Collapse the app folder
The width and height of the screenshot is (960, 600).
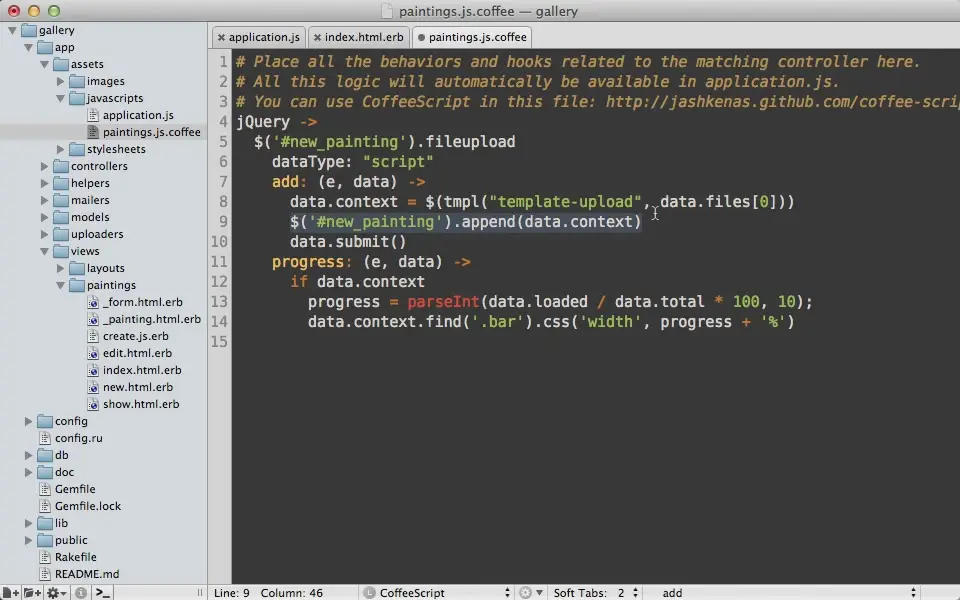28,47
